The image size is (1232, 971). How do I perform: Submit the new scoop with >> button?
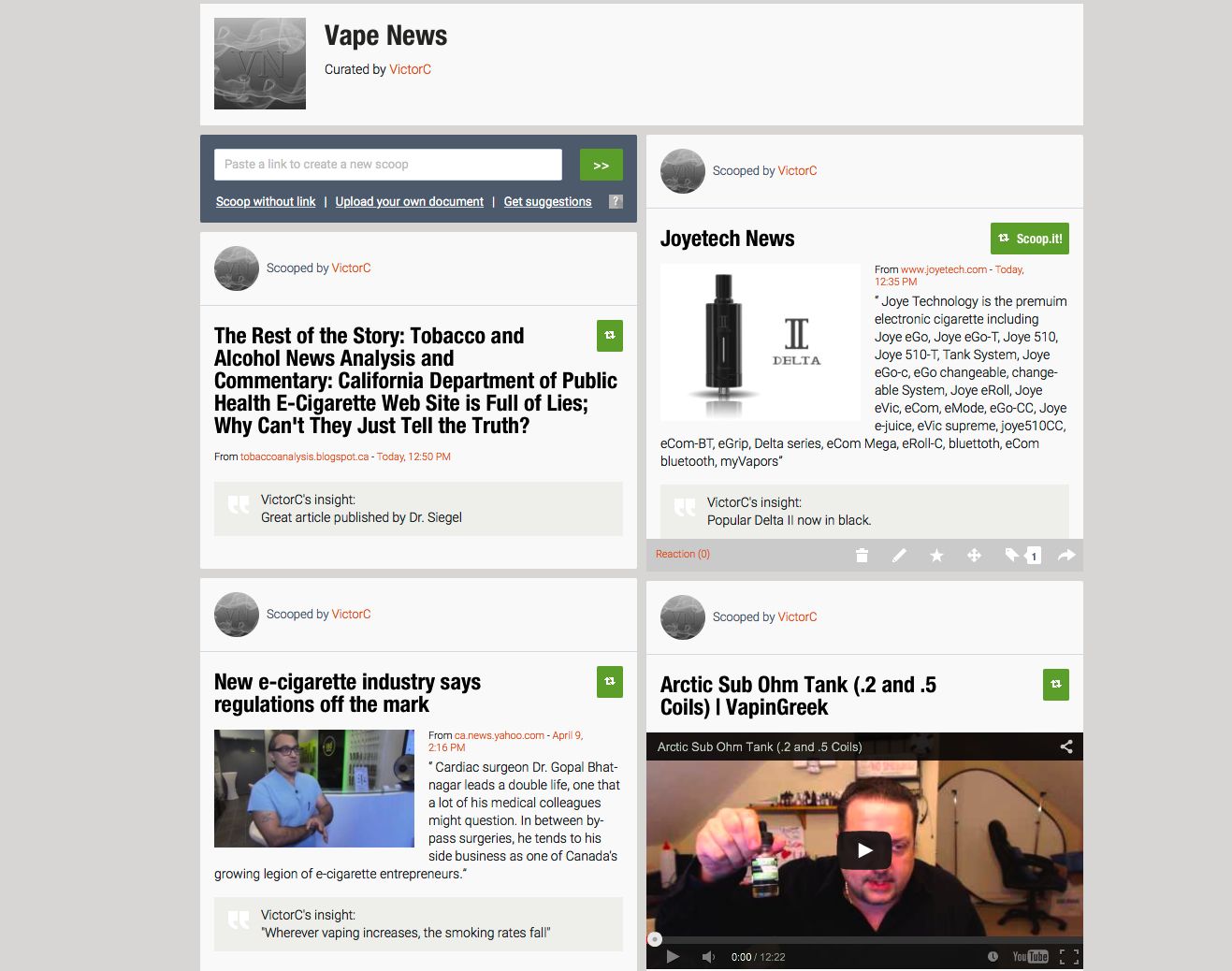[x=602, y=165]
